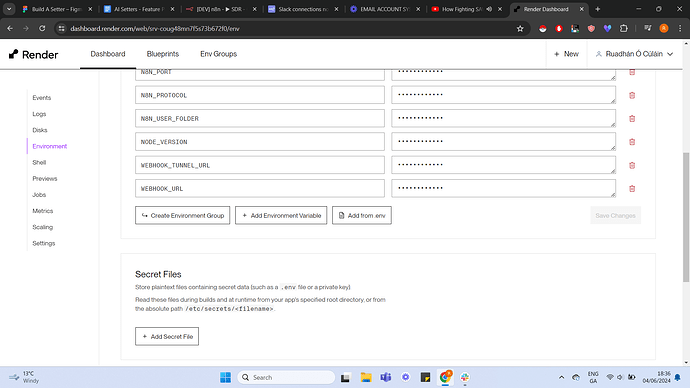Open the clock showing 18:36 04/06/2024
690x388 pixels.
click(656, 377)
